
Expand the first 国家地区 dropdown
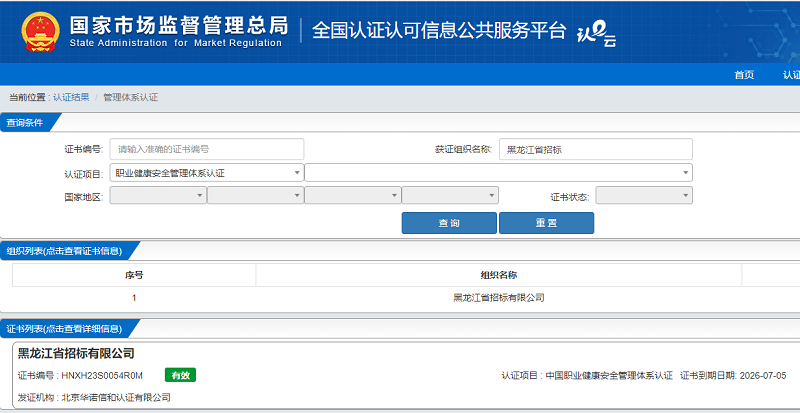pyautogui.click(x=157, y=196)
